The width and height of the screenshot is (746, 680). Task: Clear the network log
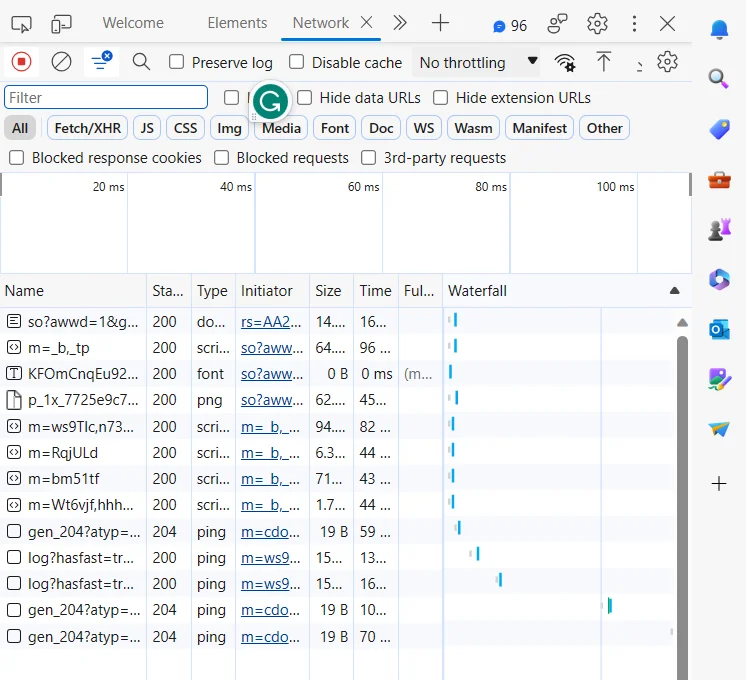(x=62, y=62)
